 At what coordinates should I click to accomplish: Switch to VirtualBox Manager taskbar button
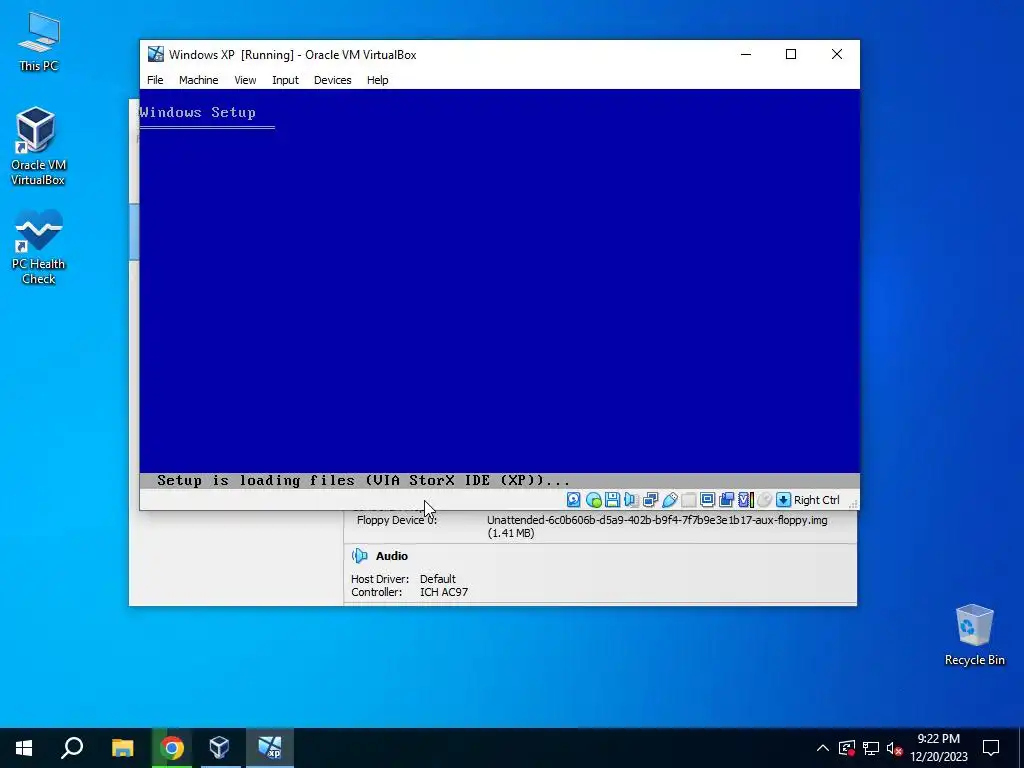tap(219, 748)
